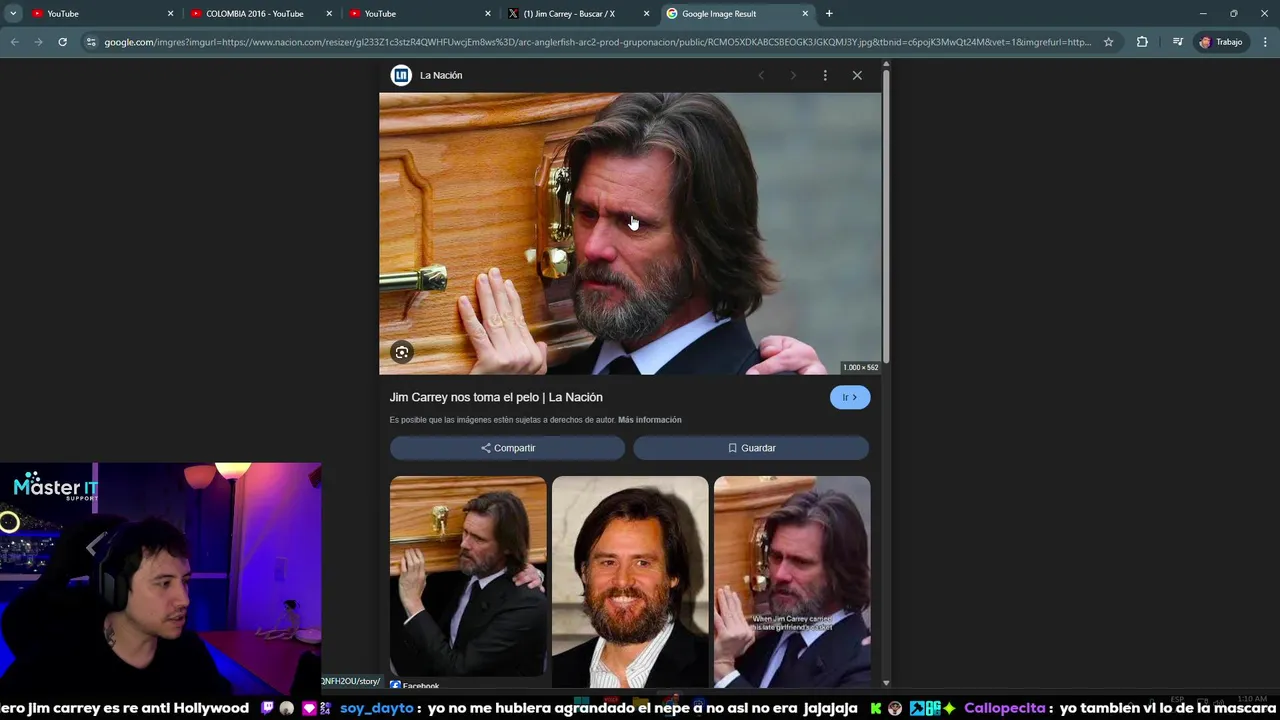Go back to previous page
Viewport: 1280px width, 720px height.
(x=14, y=42)
